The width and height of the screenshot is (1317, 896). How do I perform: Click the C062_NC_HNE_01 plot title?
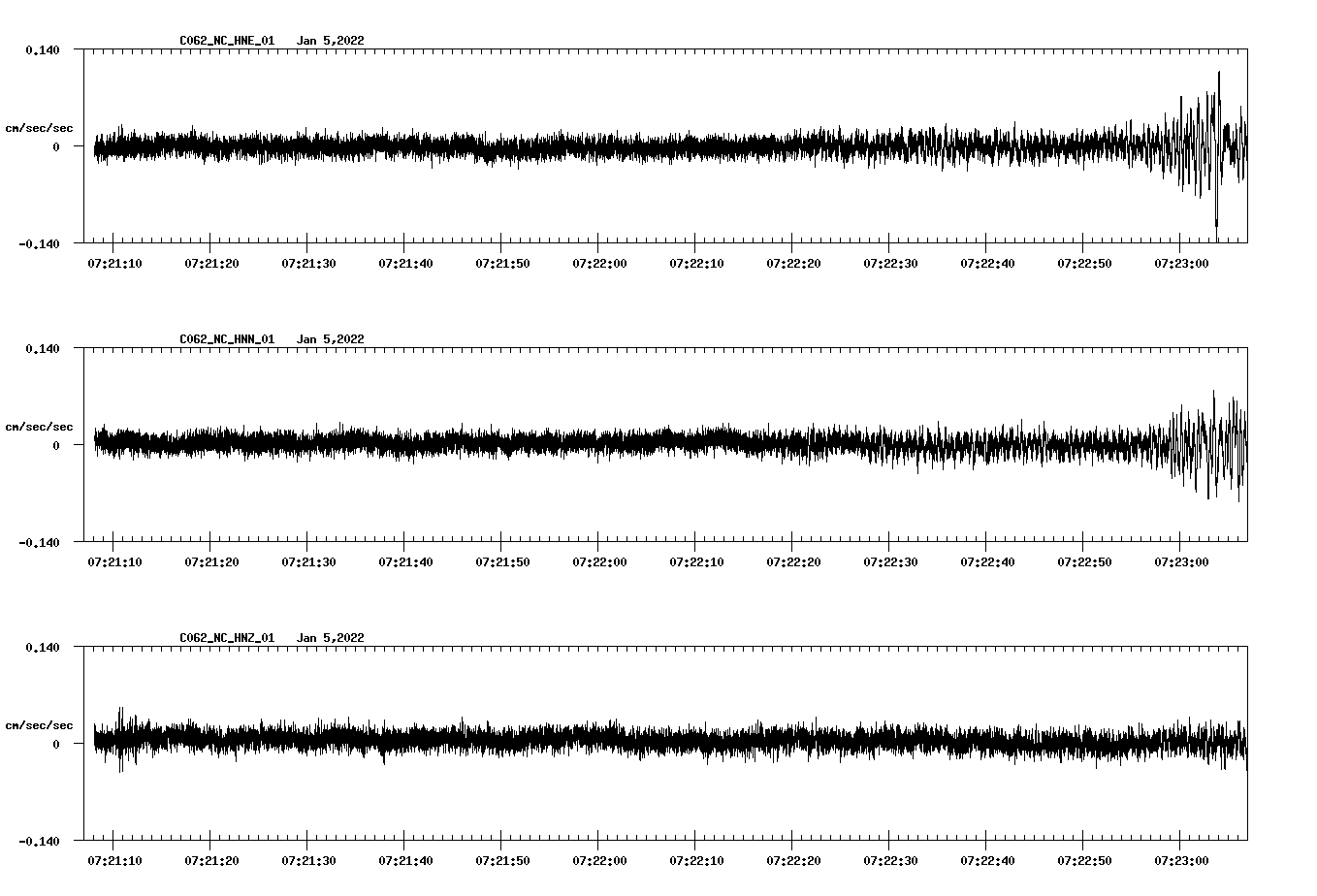tap(227, 41)
